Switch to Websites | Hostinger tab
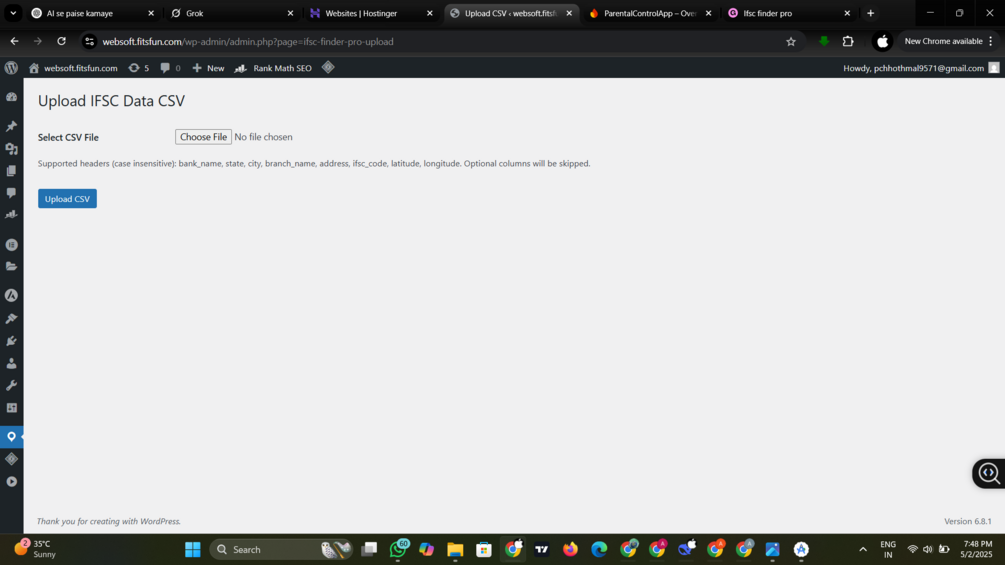 372,13
